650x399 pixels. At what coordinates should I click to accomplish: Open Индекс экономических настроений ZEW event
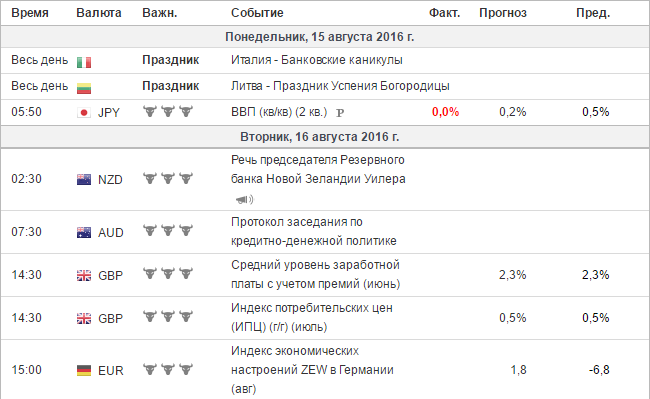click(312, 370)
